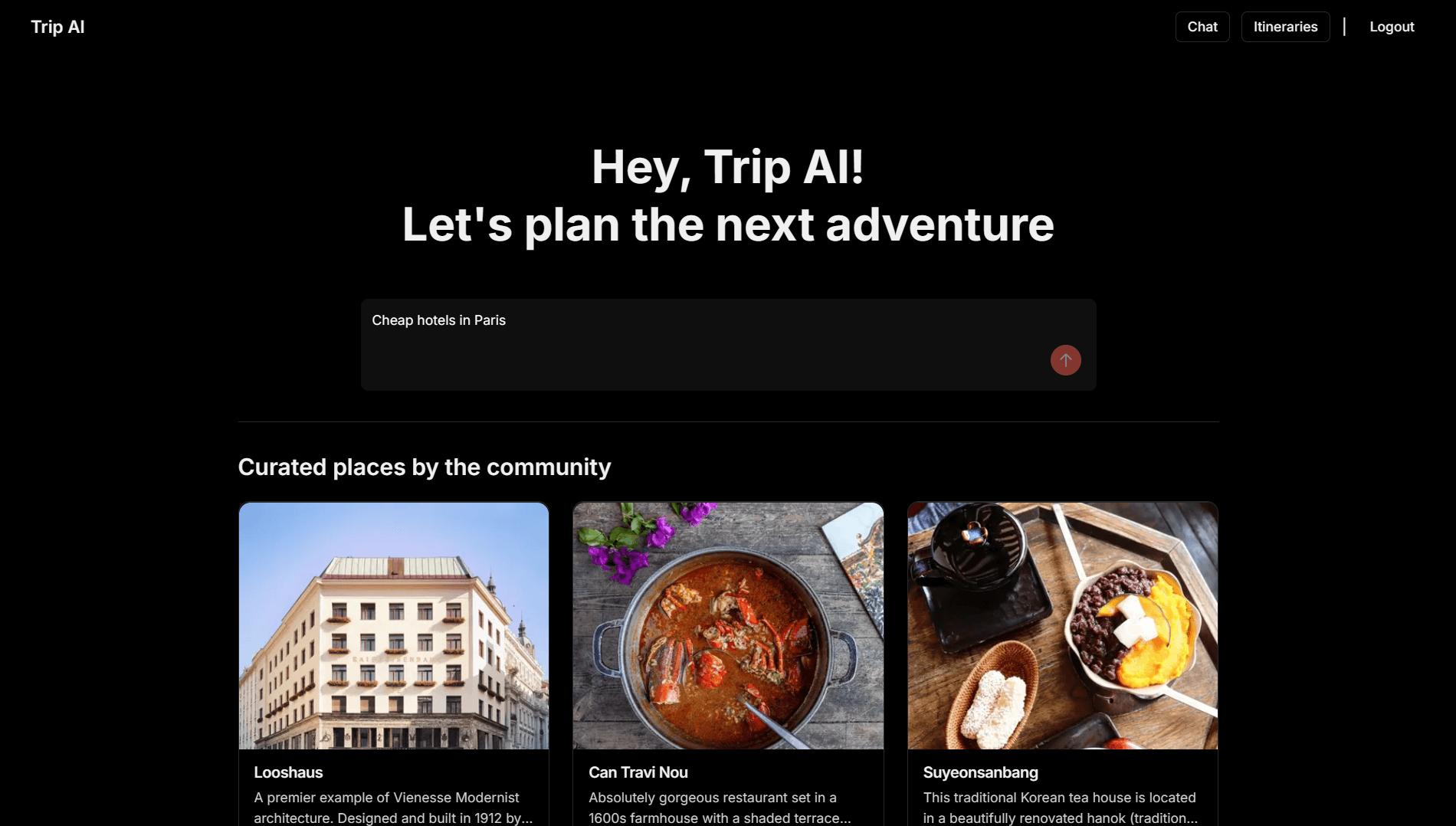Viewport: 1456px width, 826px height.
Task: Open the Looshaus building photo
Action: point(394,625)
